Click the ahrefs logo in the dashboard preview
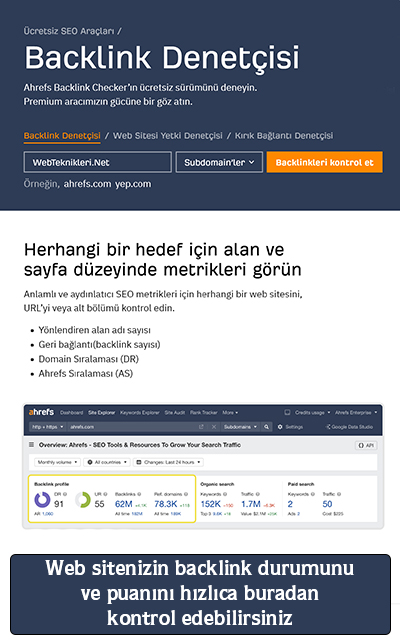 (x=41, y=412)
